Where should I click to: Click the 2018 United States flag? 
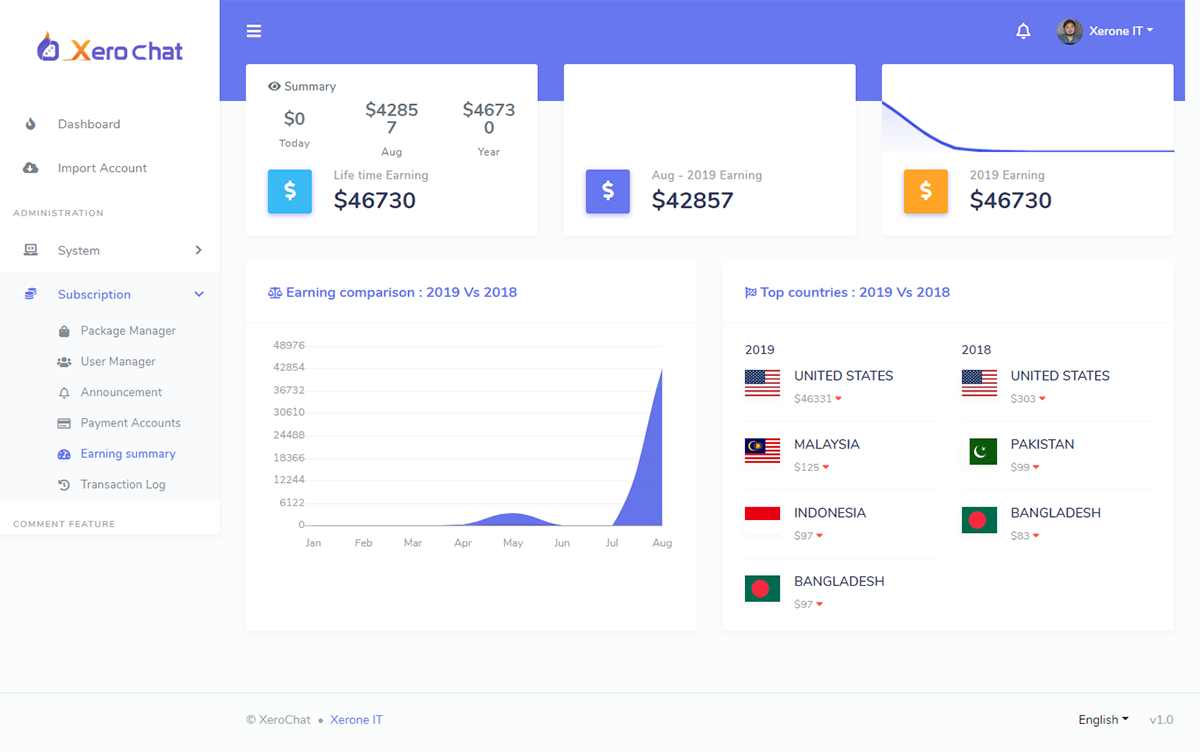coord(979,384)
